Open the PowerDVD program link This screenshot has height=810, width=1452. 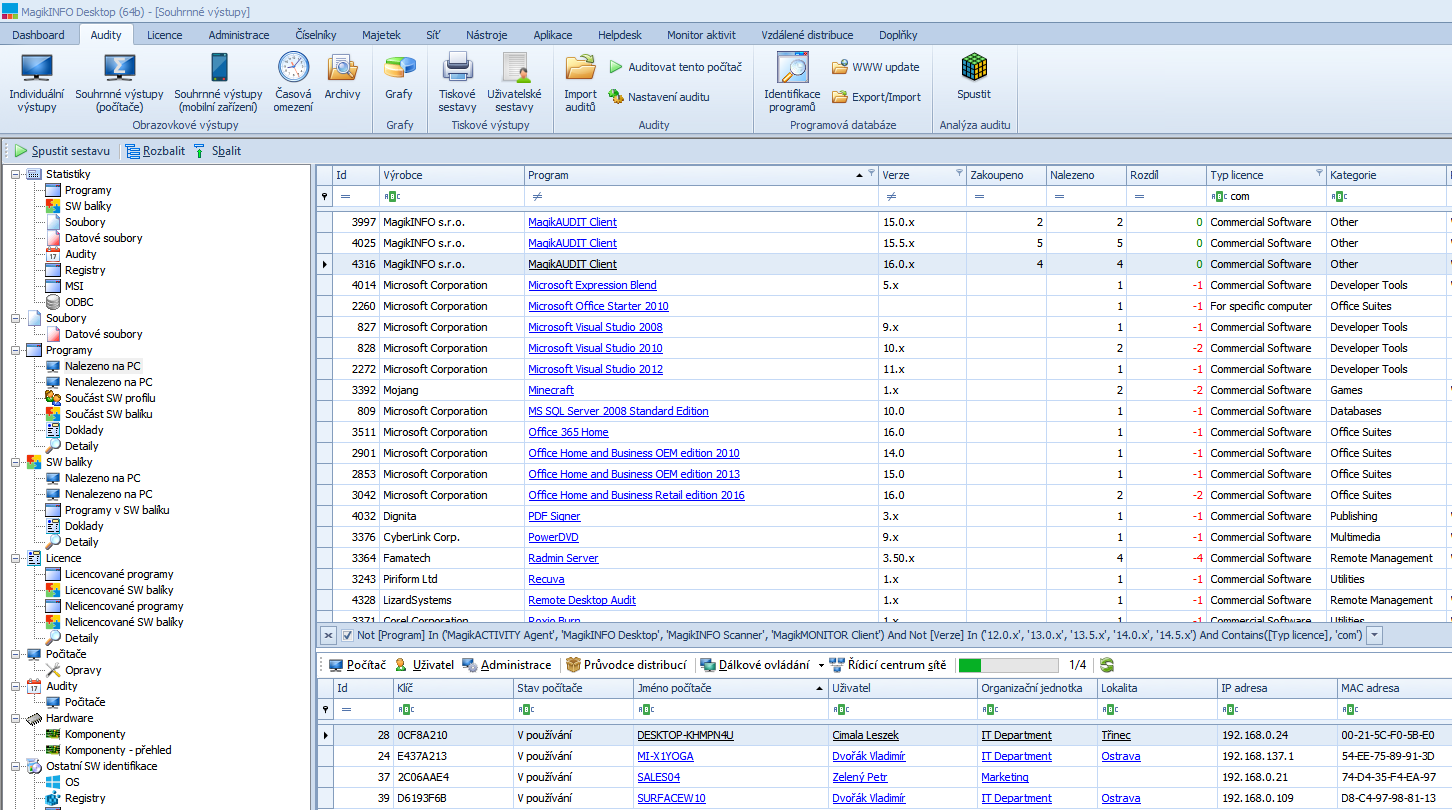pos(553,537)
